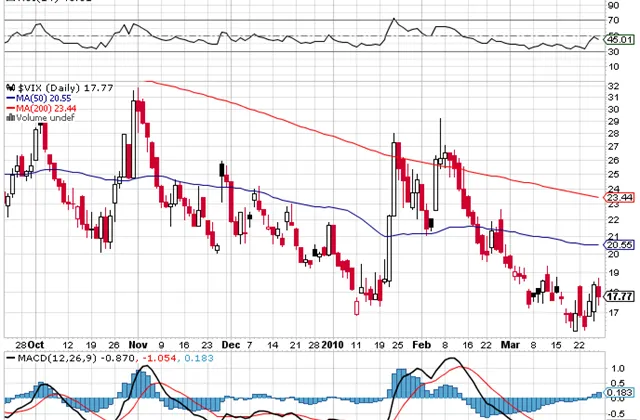Click the "MA(50) 20.55" legend entry

click(44, 98)
